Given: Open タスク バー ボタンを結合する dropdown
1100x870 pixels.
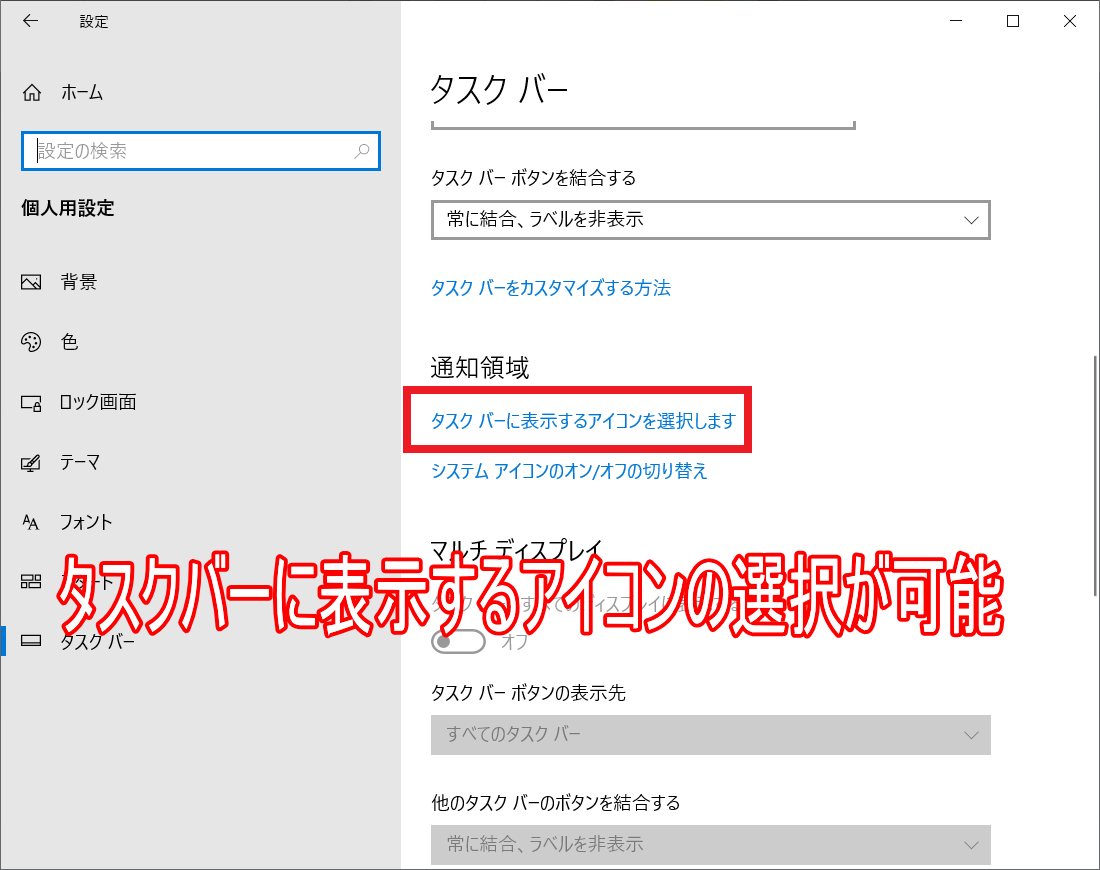Looking at the screenshot, I should pyautogui.click(x=711, y=220).
